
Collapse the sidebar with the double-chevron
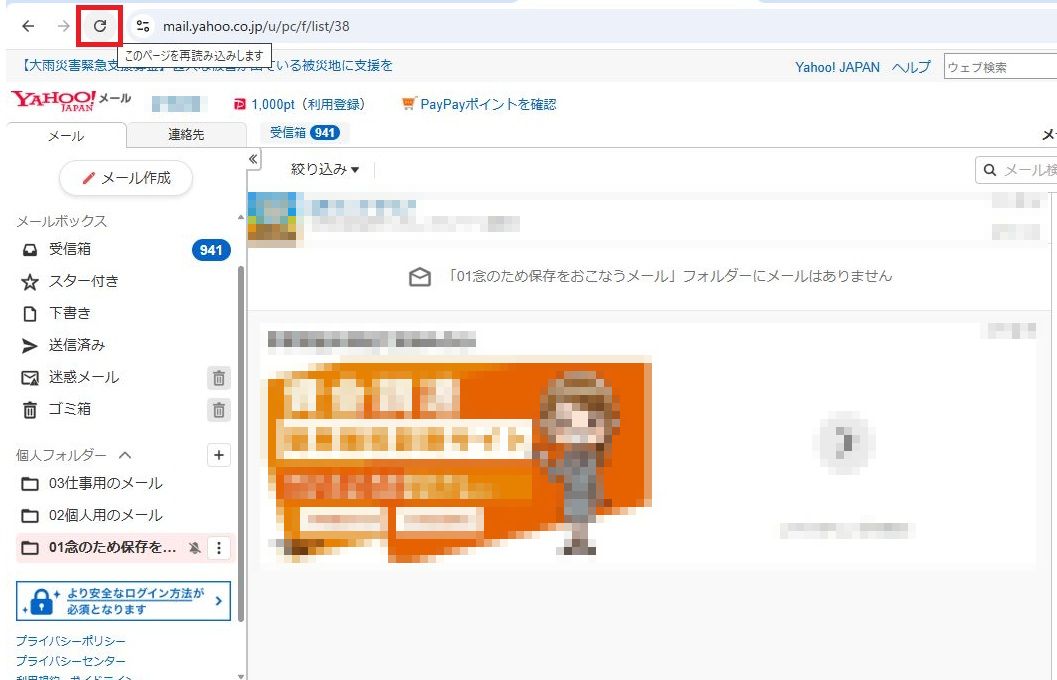tap(253, 159)
